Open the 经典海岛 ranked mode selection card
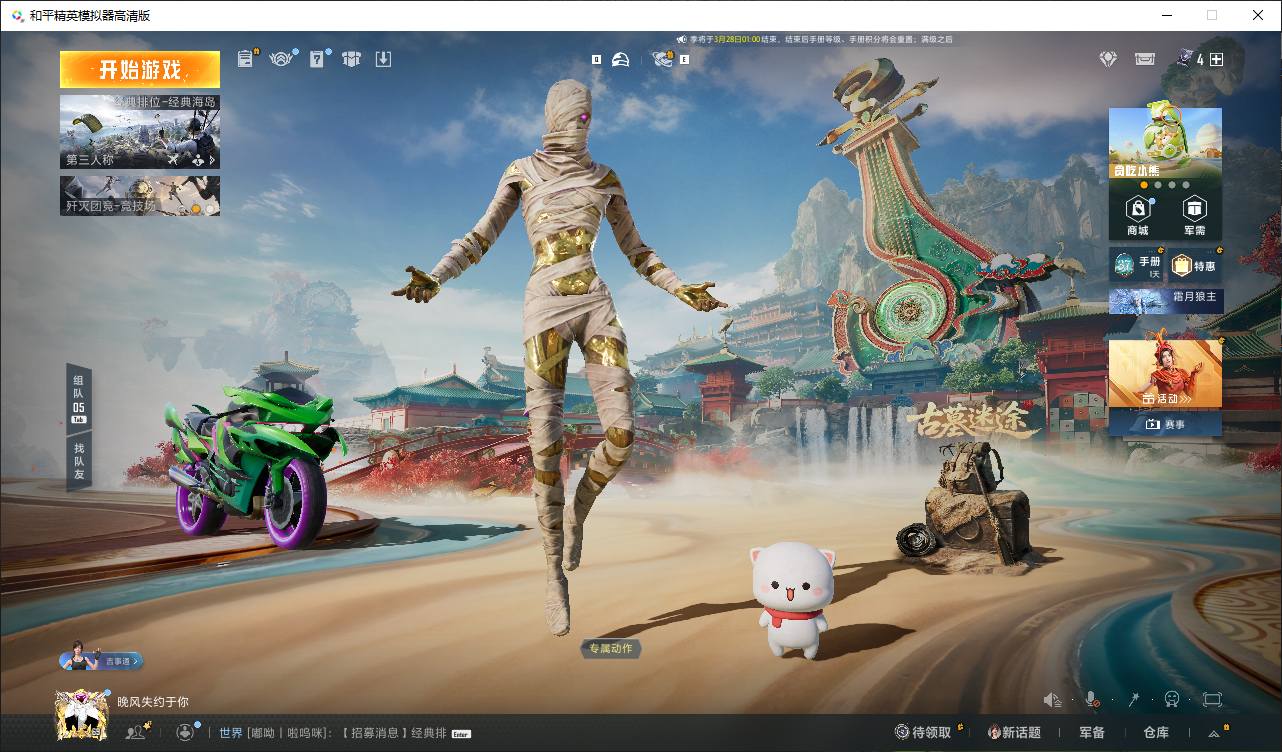This screenshot has width=1282, height=752. (x=140, y=131)
